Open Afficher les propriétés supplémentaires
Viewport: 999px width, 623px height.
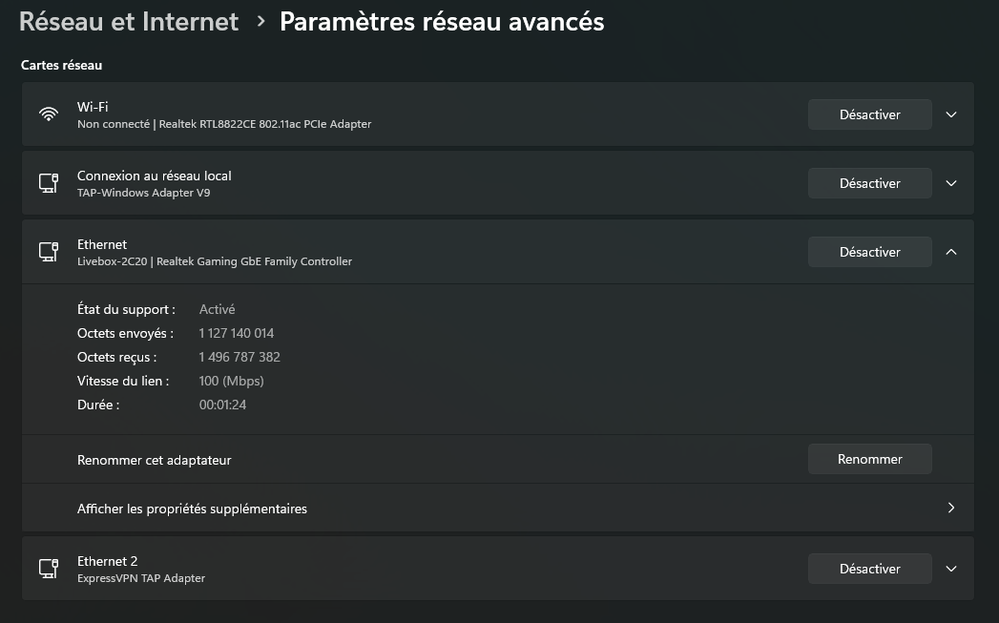(x=192, y=509)
